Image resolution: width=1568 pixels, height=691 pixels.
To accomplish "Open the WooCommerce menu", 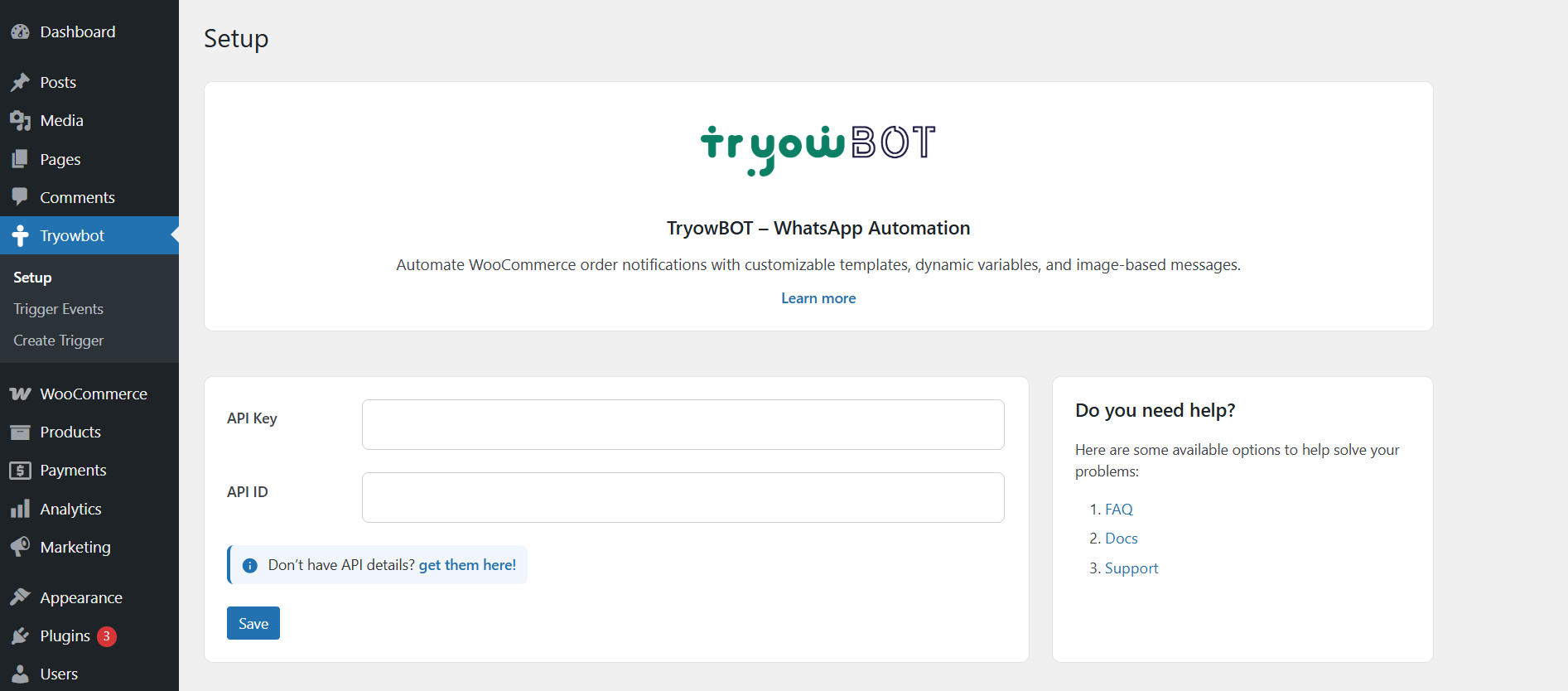I will pos(89,394).
